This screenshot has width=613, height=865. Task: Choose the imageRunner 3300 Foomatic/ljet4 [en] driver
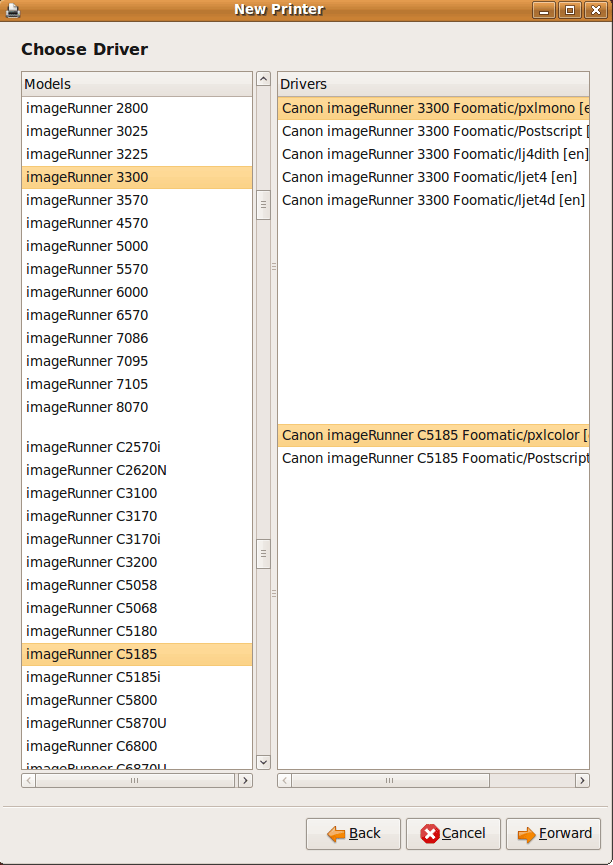pos(433,177)
